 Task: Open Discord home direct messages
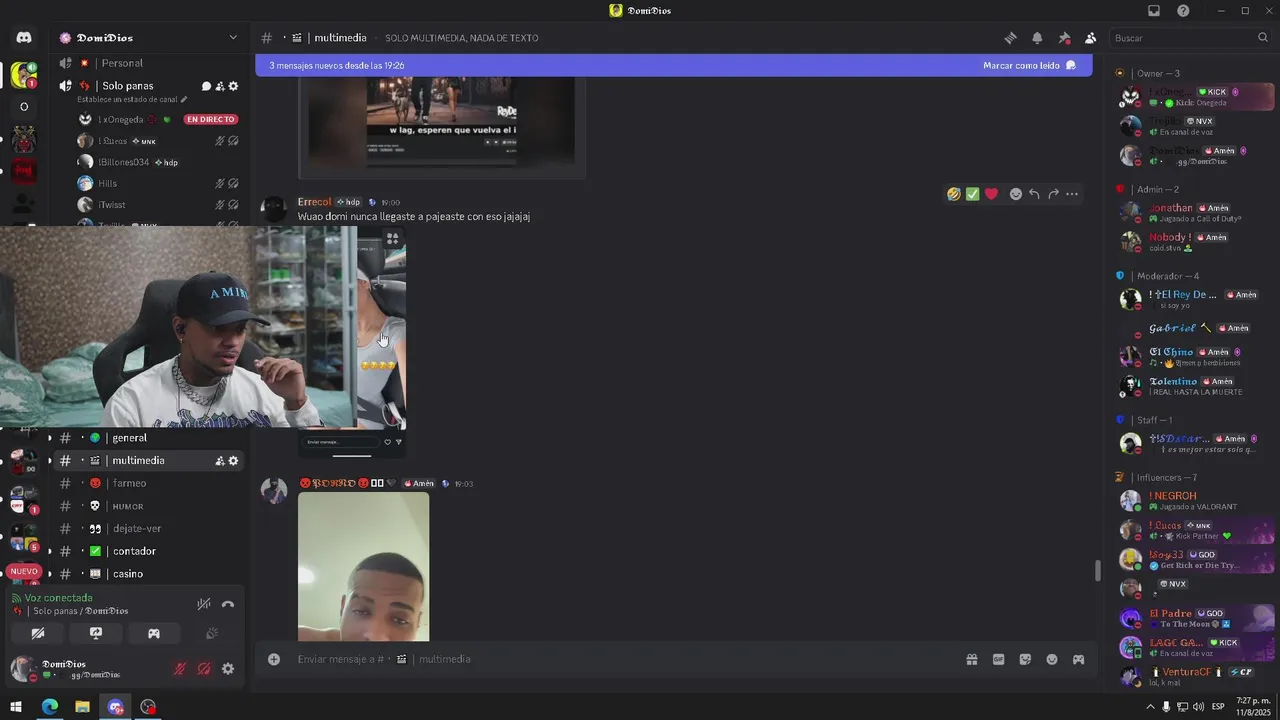24,37
